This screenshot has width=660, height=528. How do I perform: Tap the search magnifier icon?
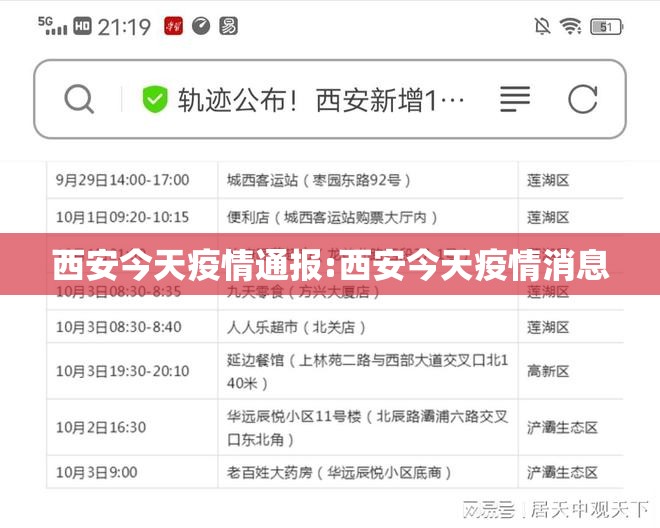[x=79, y=99]
